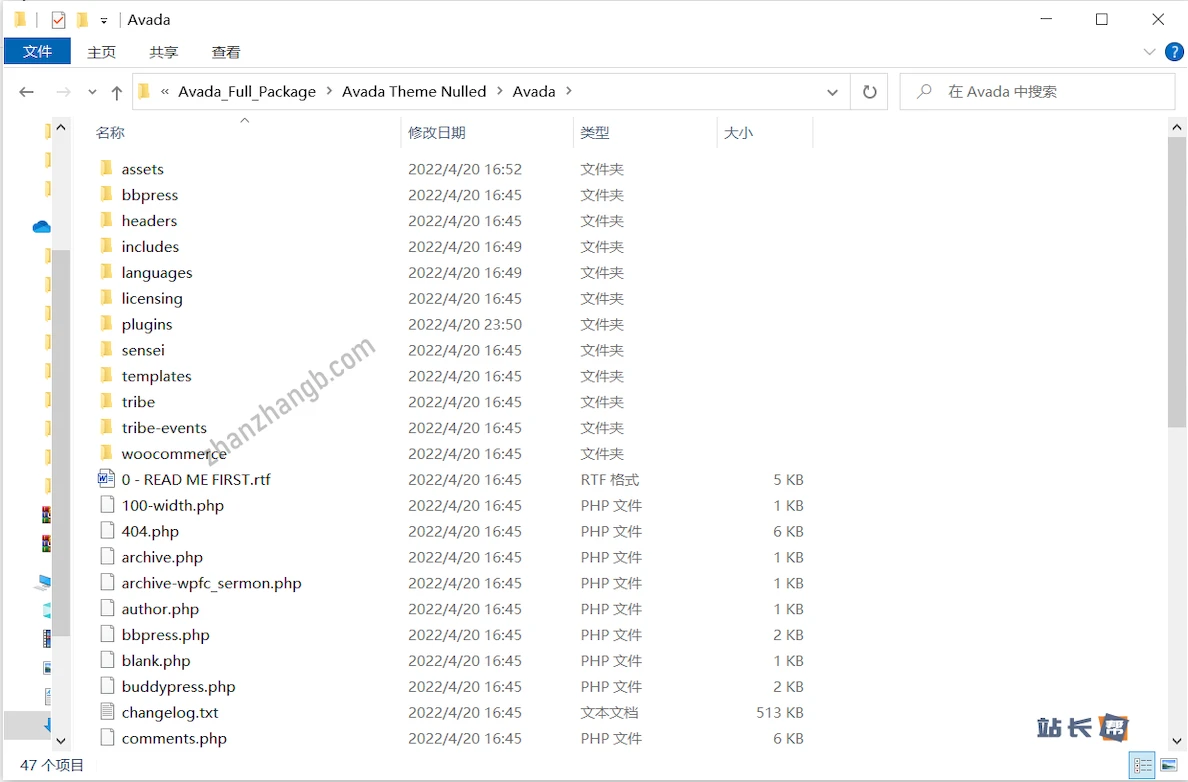The image size is (1188, 782).
Task: Switch to the 查看 ribbon tab
Action: coord(226,52)
